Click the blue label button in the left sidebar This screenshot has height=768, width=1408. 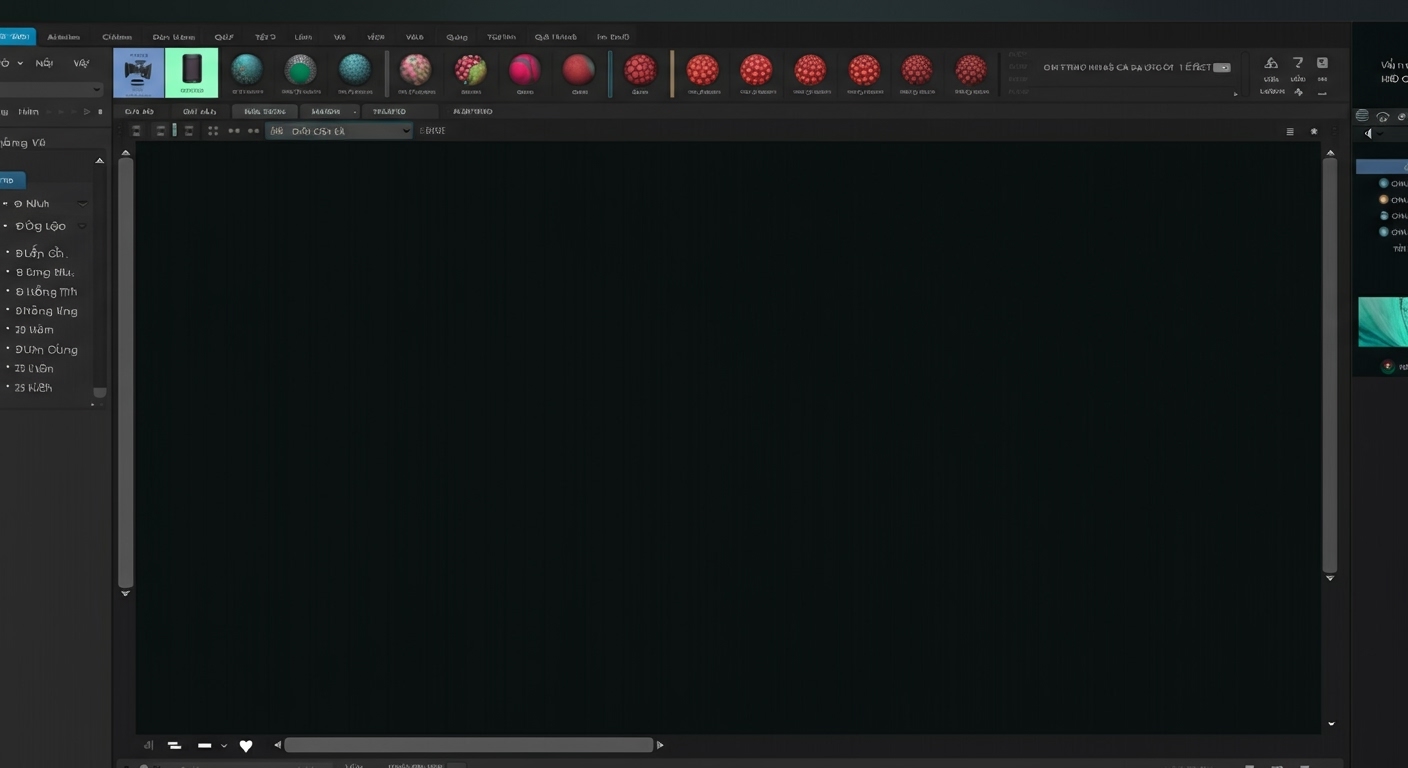8,180
